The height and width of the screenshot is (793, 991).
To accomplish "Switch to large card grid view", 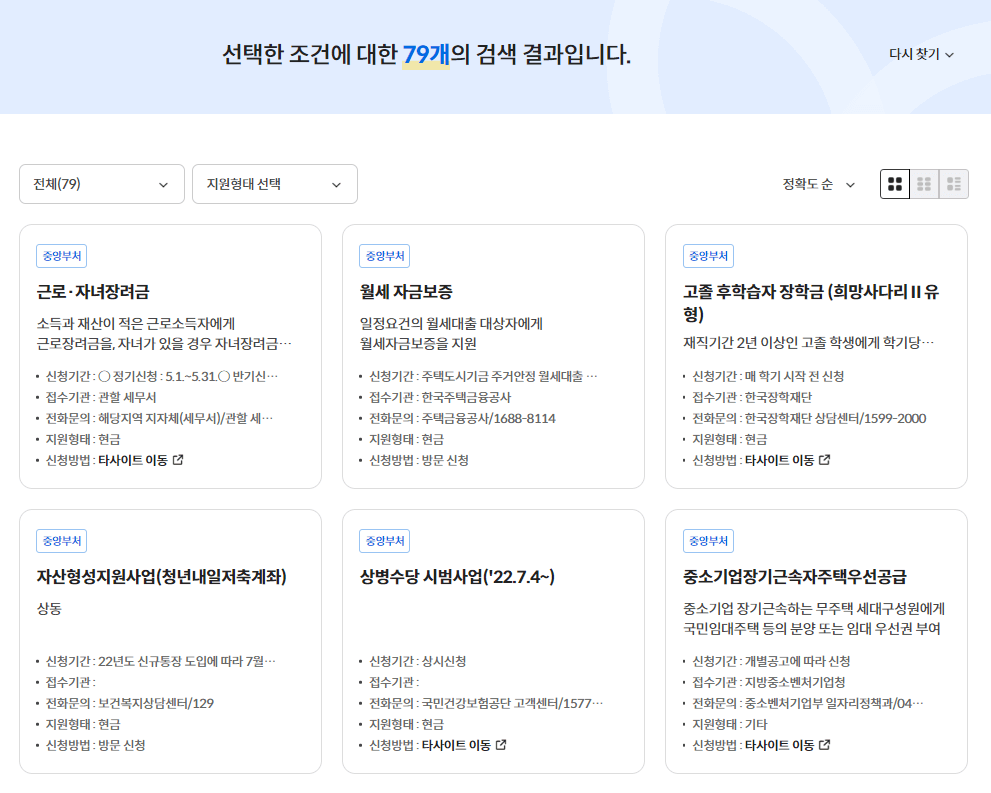I will point(895,184).
